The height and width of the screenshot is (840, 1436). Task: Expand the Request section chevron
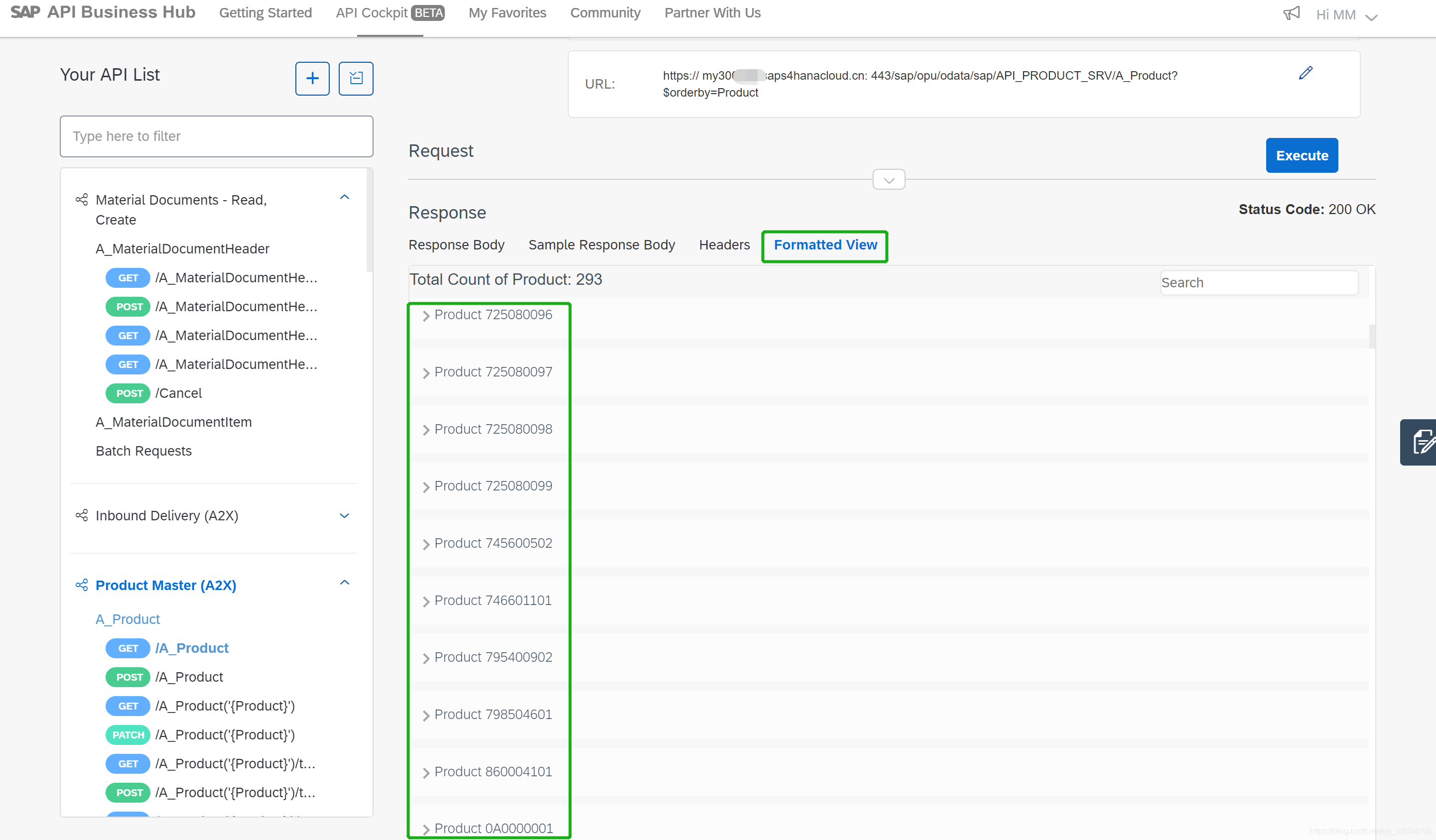[889, 180]
